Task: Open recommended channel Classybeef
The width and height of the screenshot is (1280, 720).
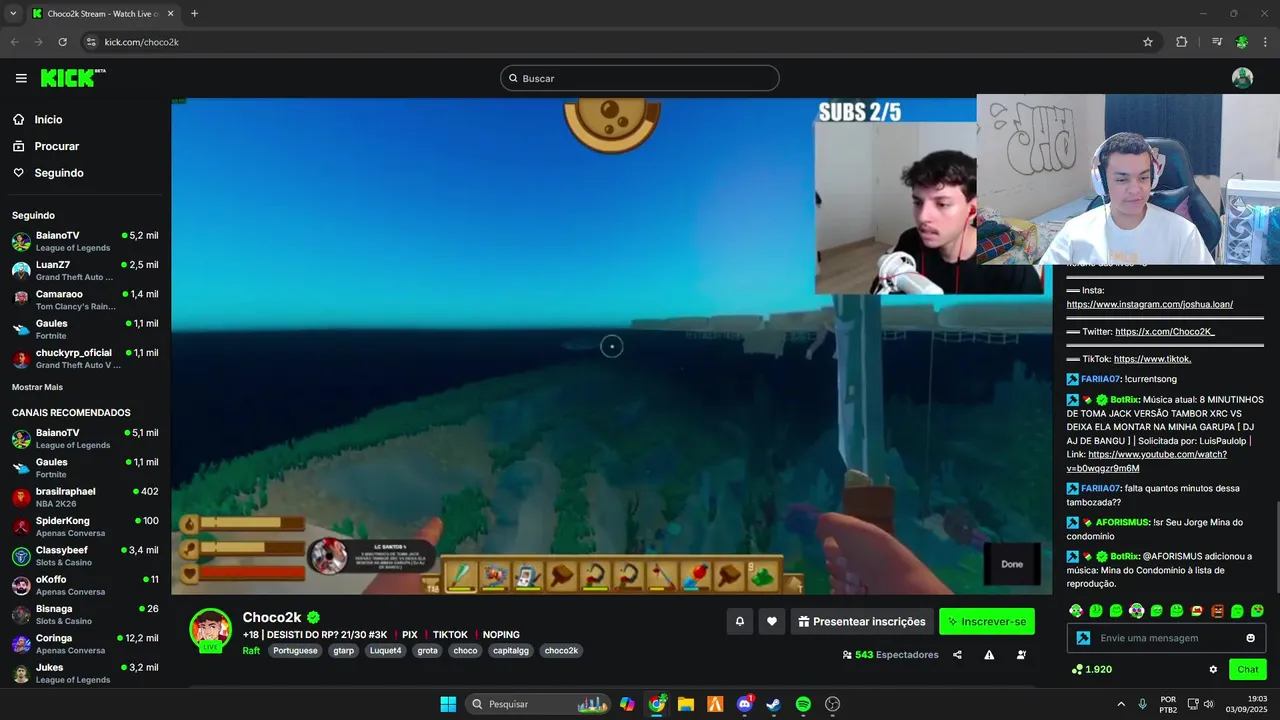Action: coord(85,556)
